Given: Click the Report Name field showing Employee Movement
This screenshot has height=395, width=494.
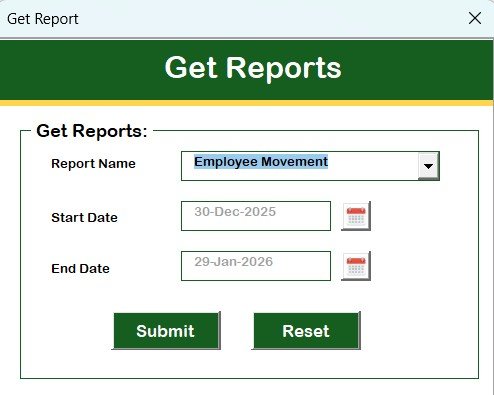Looking at the screenshot, I should tap(310, 166).
